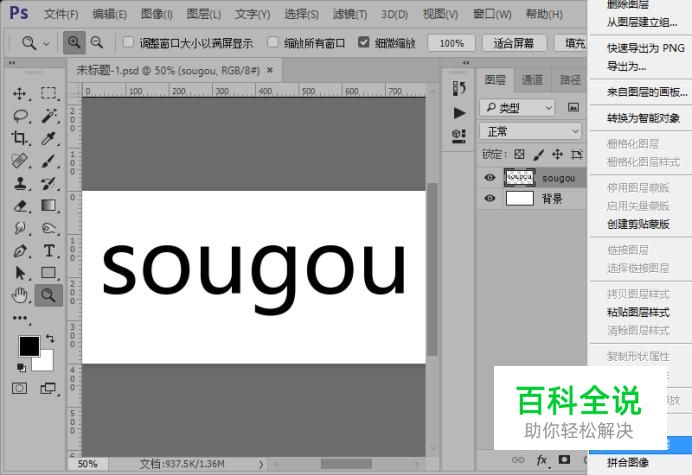The image size is (692, 475).
Task: Reset default foreground and background colors
Action: click(21, 367)
